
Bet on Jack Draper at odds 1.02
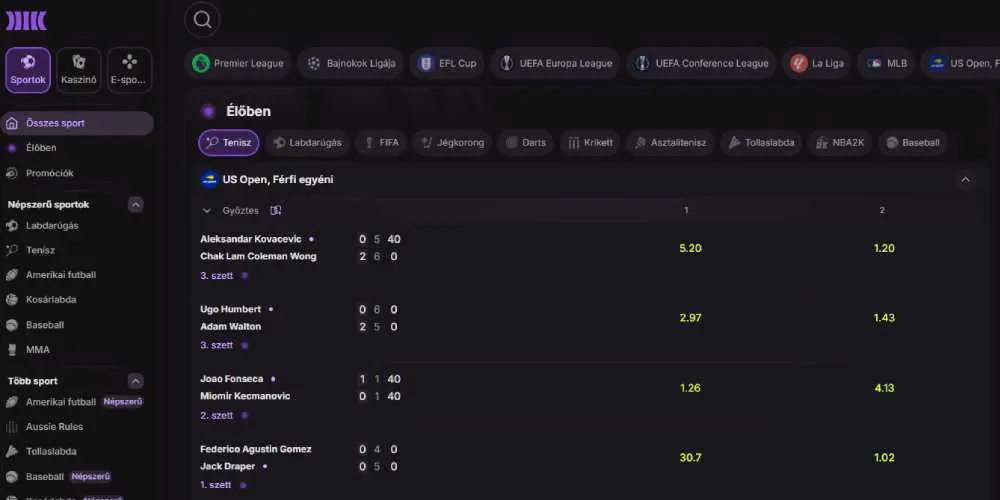coord(884,457)
